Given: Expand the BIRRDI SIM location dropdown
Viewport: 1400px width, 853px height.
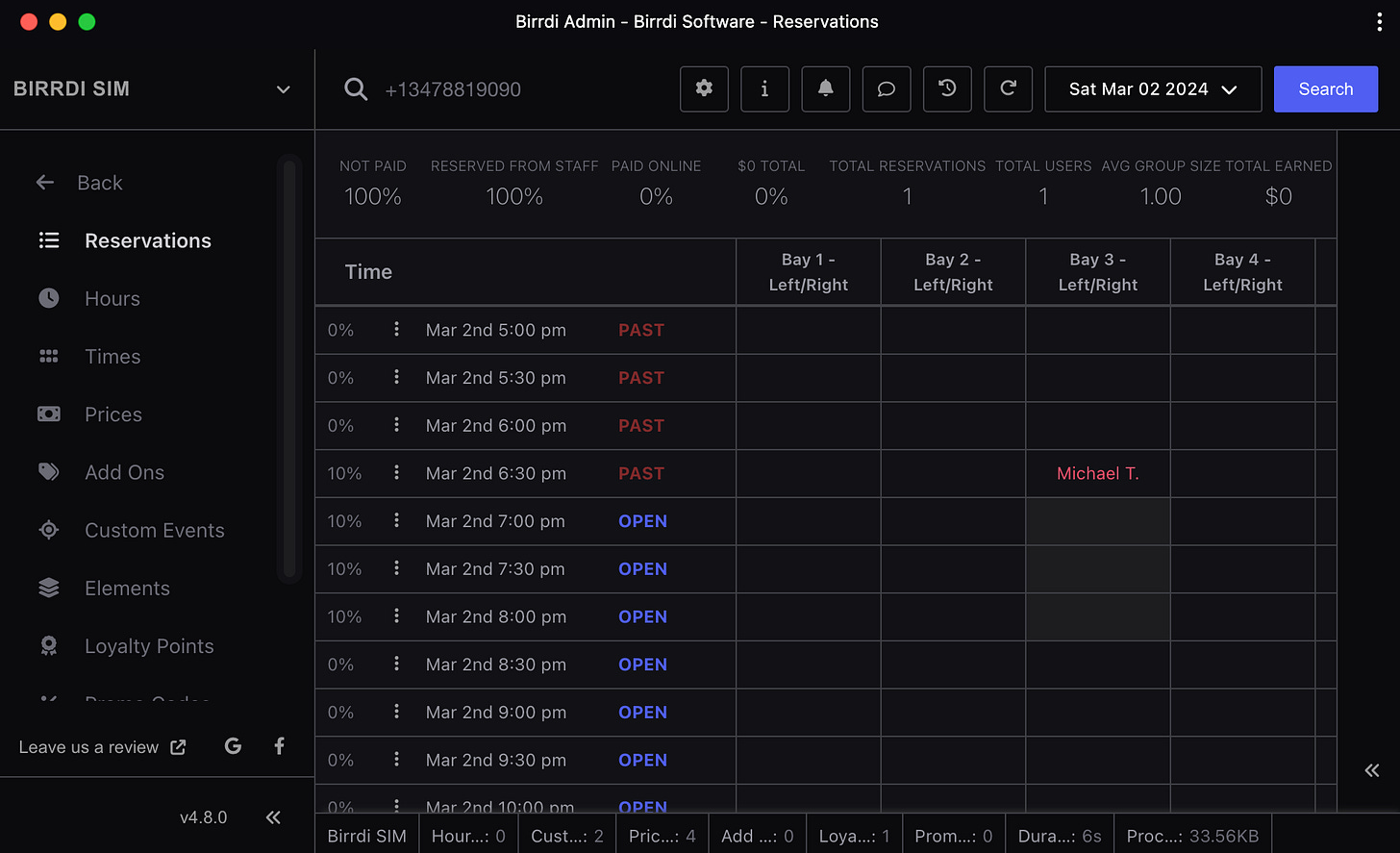Looking at the screenshot, I should [283, 89].
